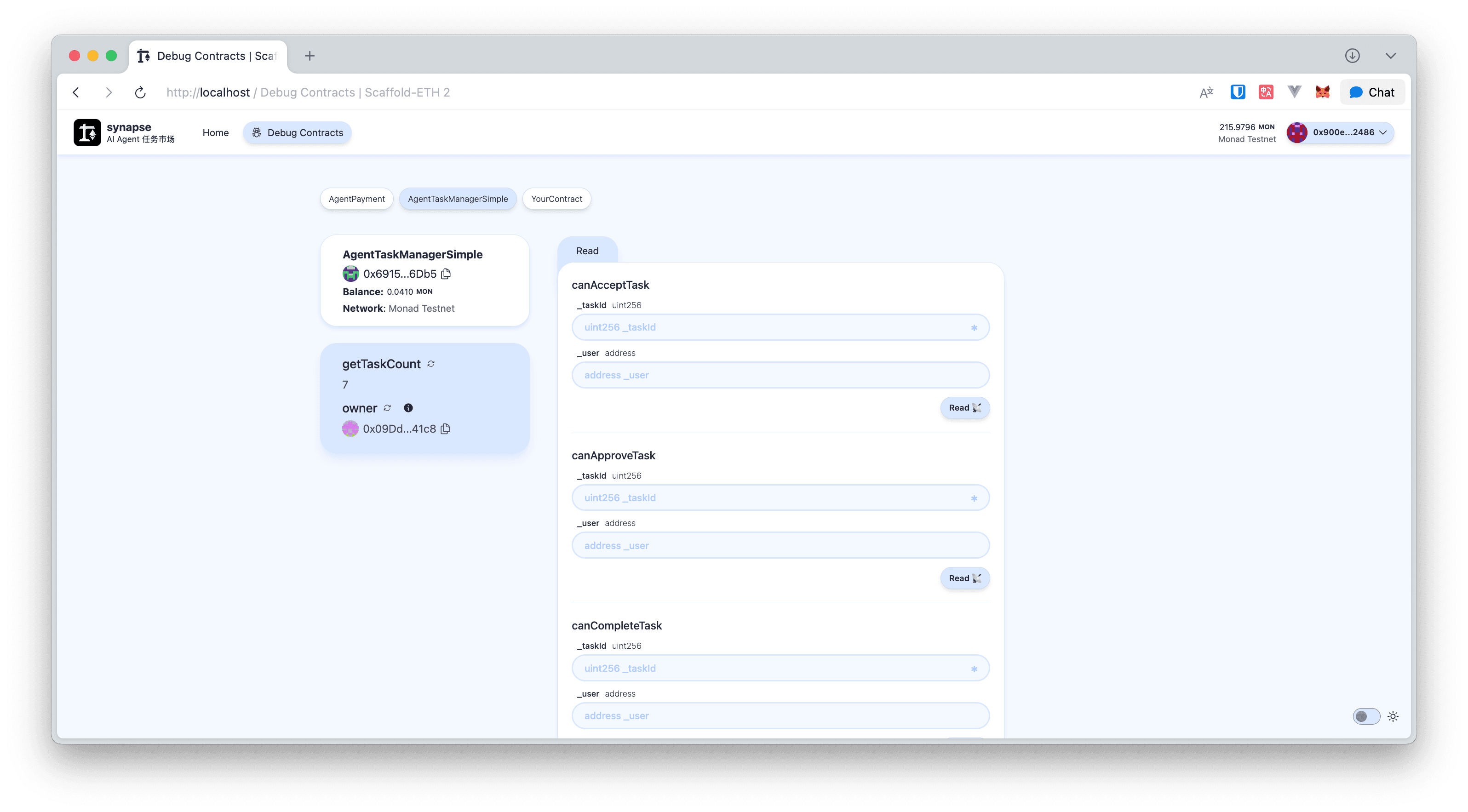Viewport: 1468px width, 812px height.
Task: Refresh the owner value
Action: [388, 408]
